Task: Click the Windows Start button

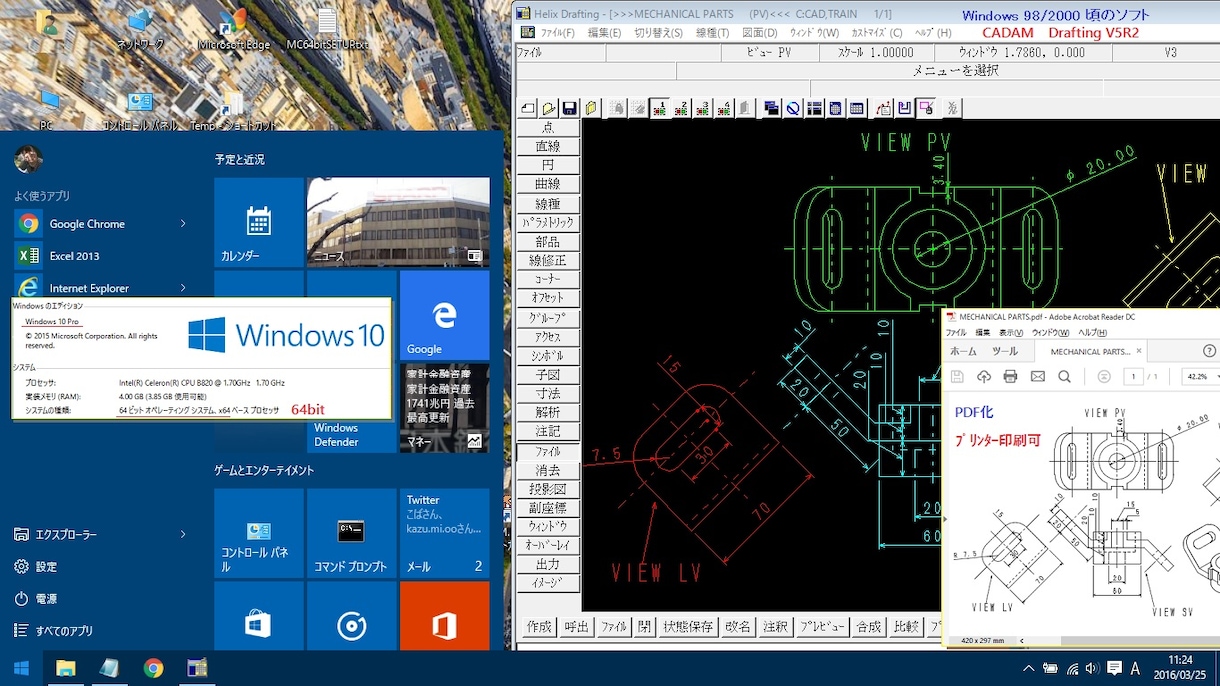Action: coord(21,668)
